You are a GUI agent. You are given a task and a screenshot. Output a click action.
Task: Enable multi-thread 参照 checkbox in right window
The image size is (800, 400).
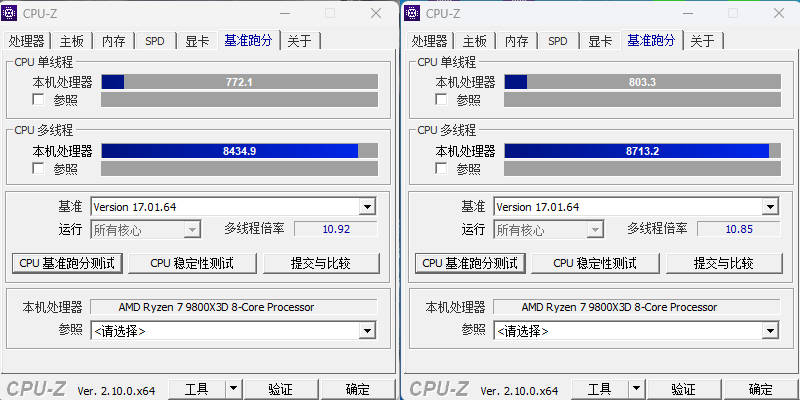click(441, 168)
